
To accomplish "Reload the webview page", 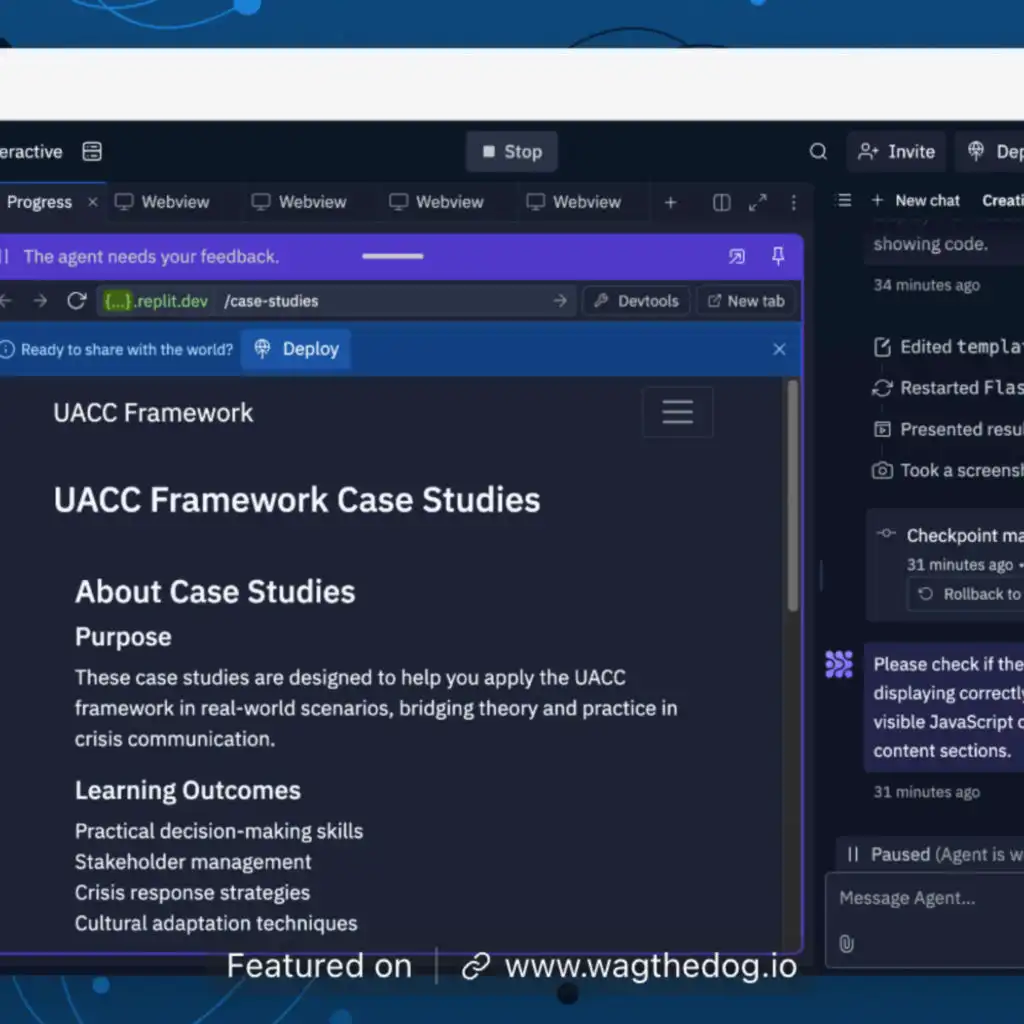I will pos(76,301).
